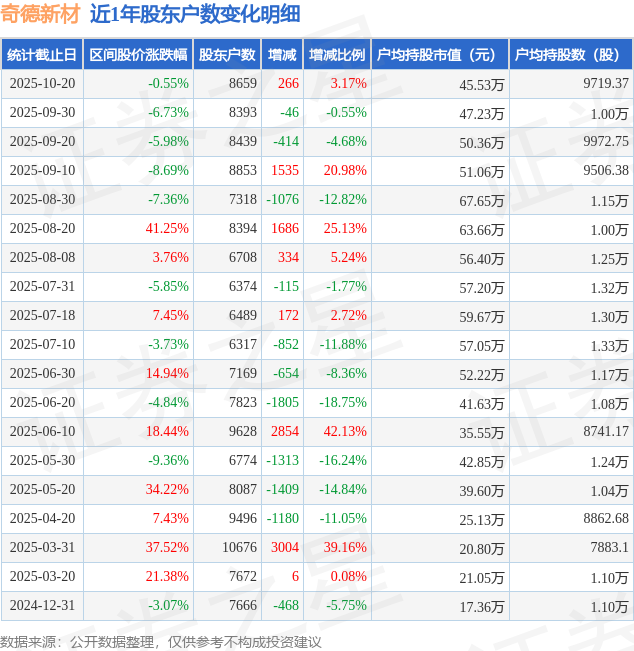Select the 股东户数 column header

[227, 55]
